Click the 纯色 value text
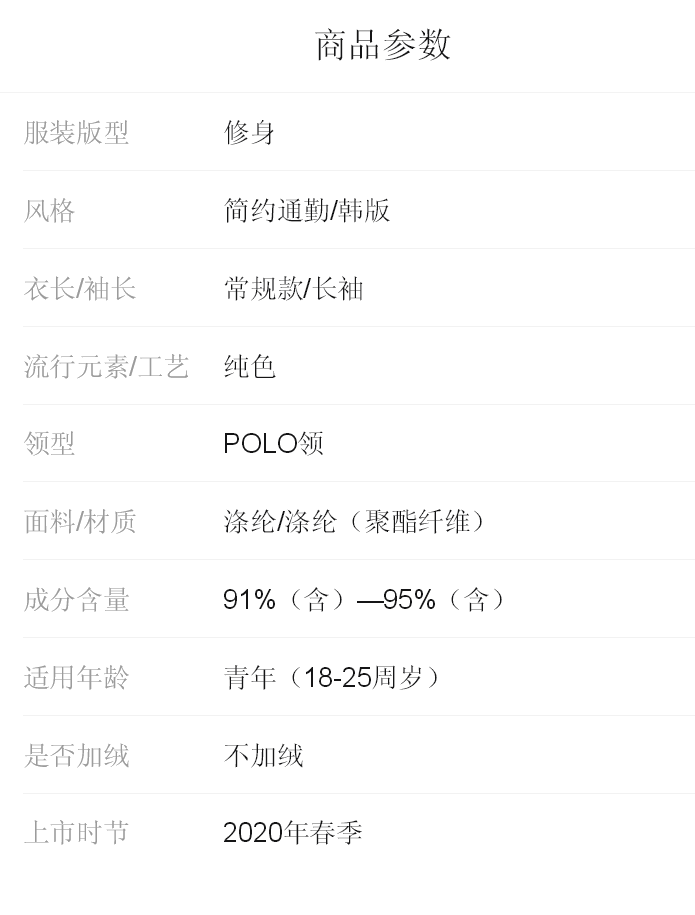Screen dimensions: 695x915 tap(249, 367)
